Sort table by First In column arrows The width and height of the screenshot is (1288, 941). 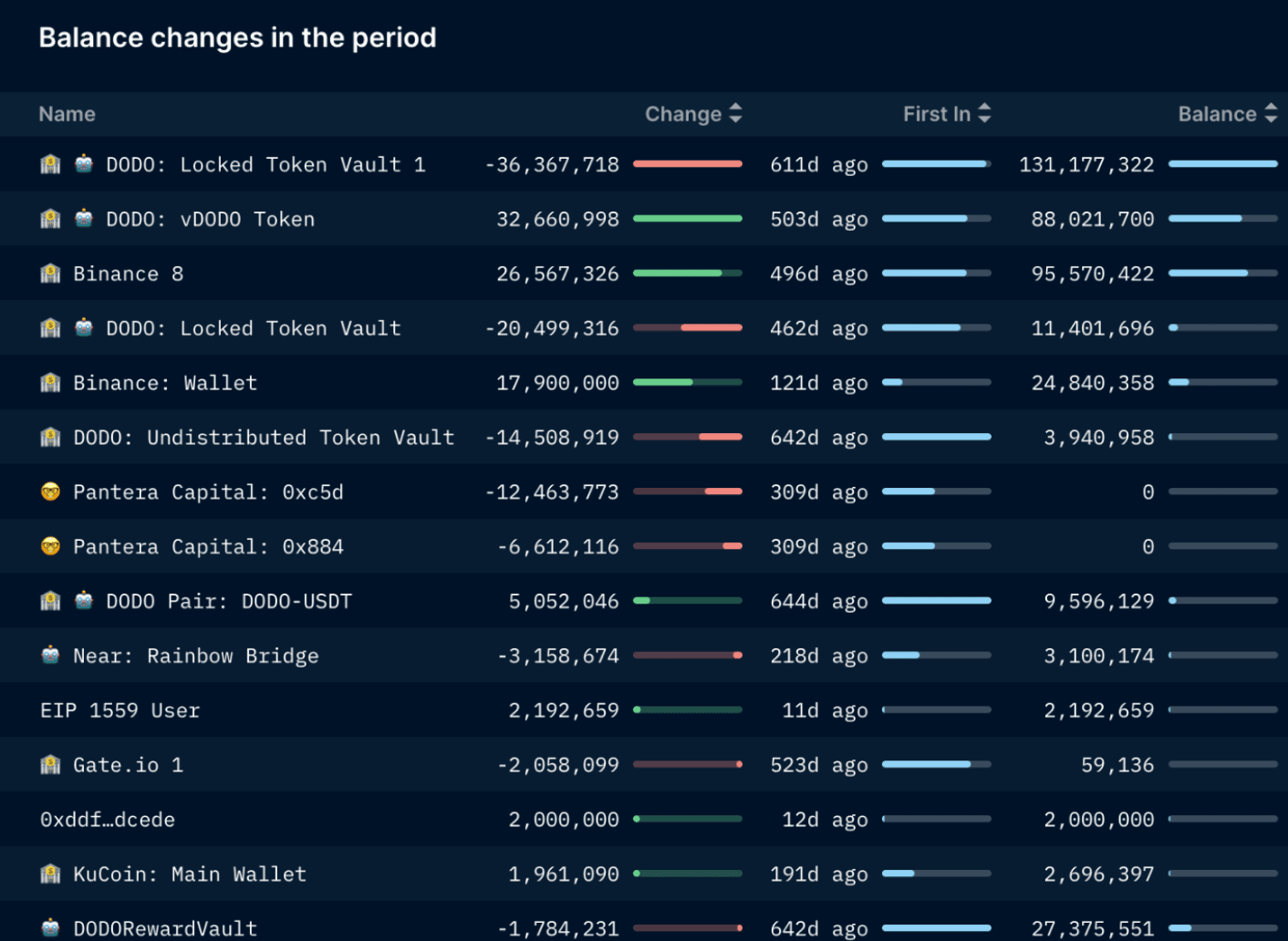(984, 114)
